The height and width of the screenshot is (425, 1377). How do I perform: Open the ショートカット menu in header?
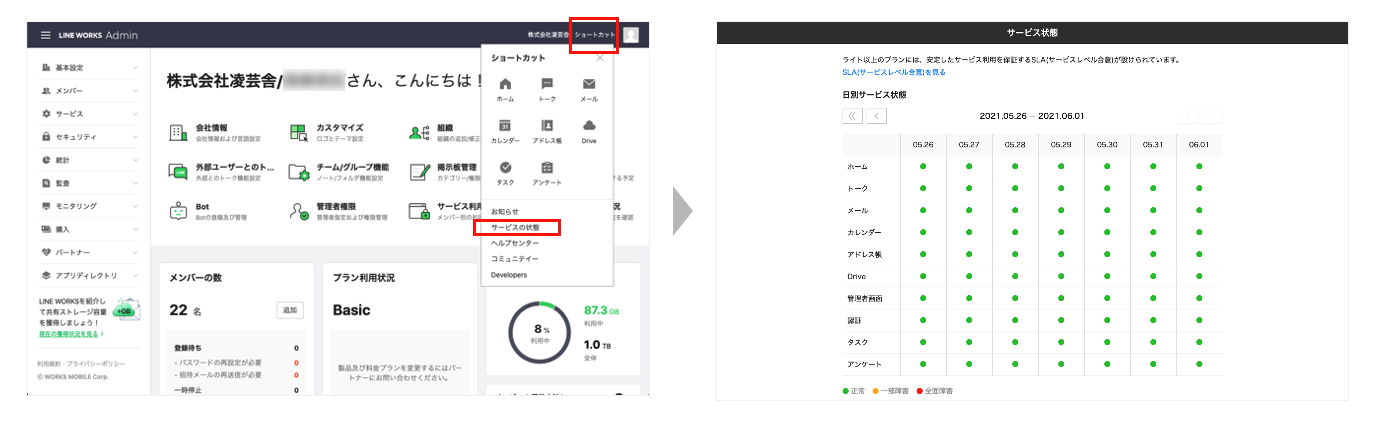pos(594,35)
